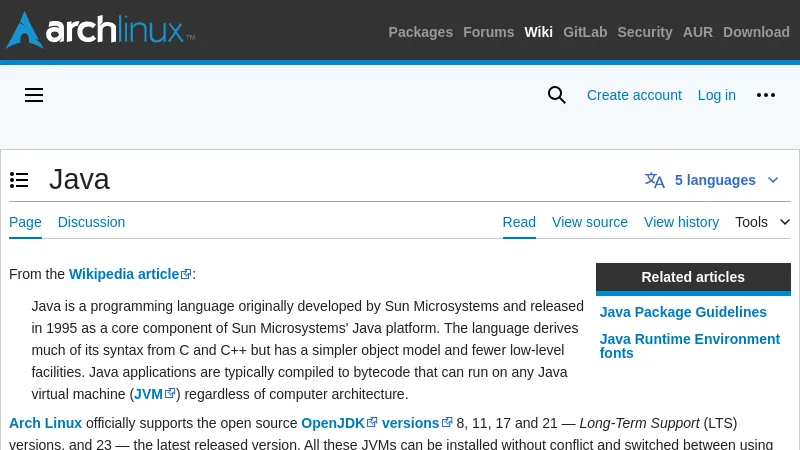The height and width of the screenshot is (450, 800).
Task: Open Java Package Guidelines related article
Action: (683, 312)
